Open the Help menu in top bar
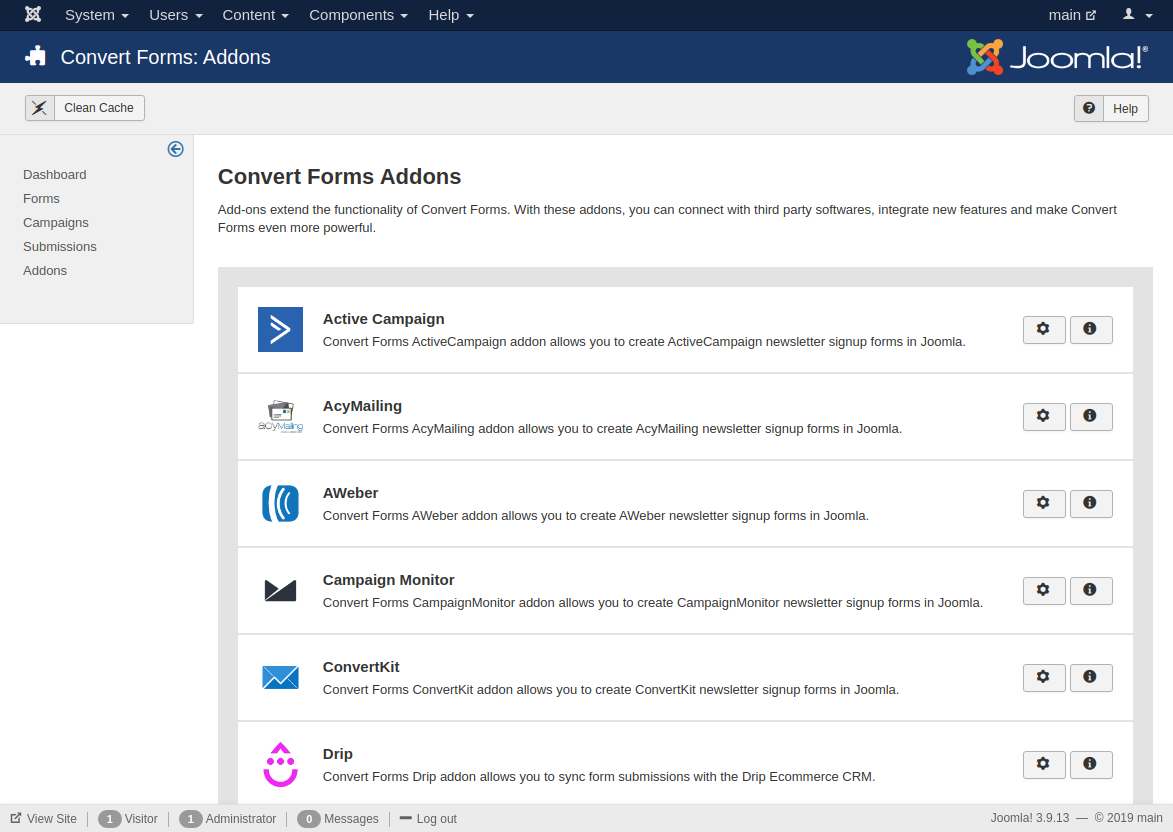 pyautogui.click(x=451, y=15)
